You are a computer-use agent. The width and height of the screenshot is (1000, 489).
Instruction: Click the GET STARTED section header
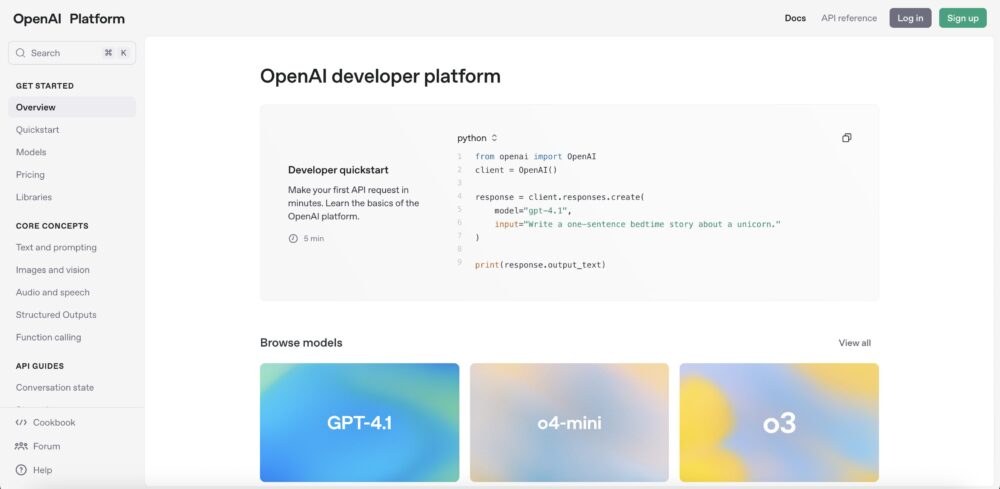tap(45, 85)
